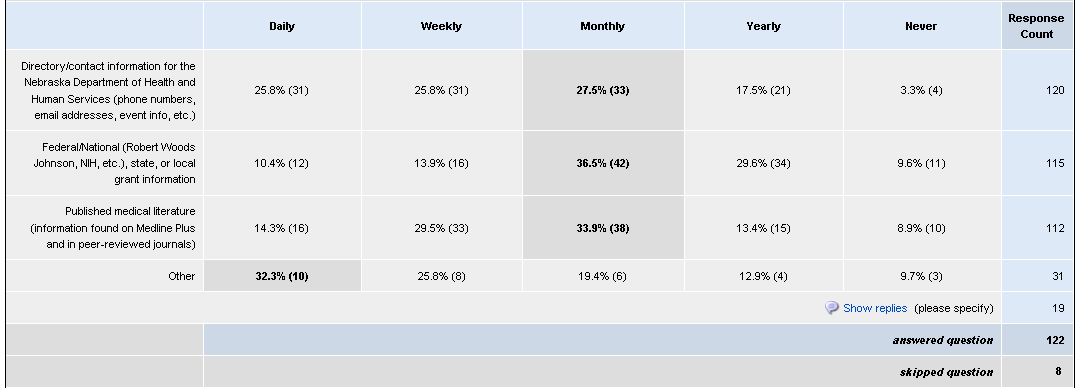Click the Published medical literature row label
This screenshot has width=1078, height=388.
point(113,228)
